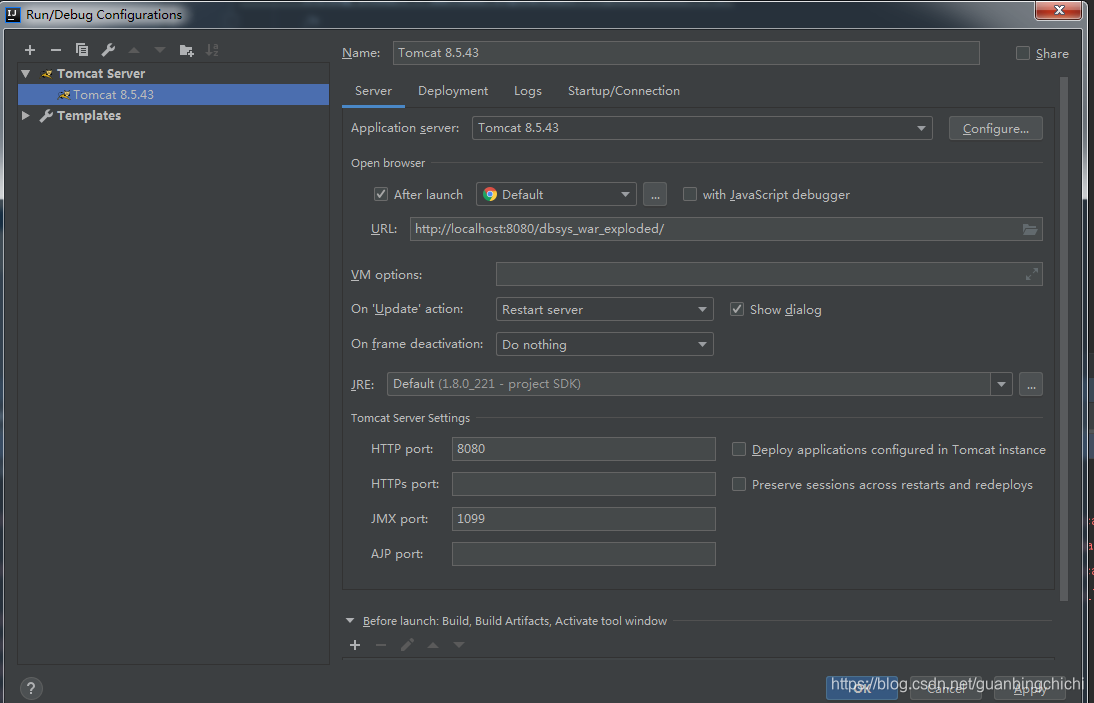Image resolution: width=1094 pixels, height=703 pixels.
Task: Move configuration down with toolbar arrow
Action: [x=160, y=50]
